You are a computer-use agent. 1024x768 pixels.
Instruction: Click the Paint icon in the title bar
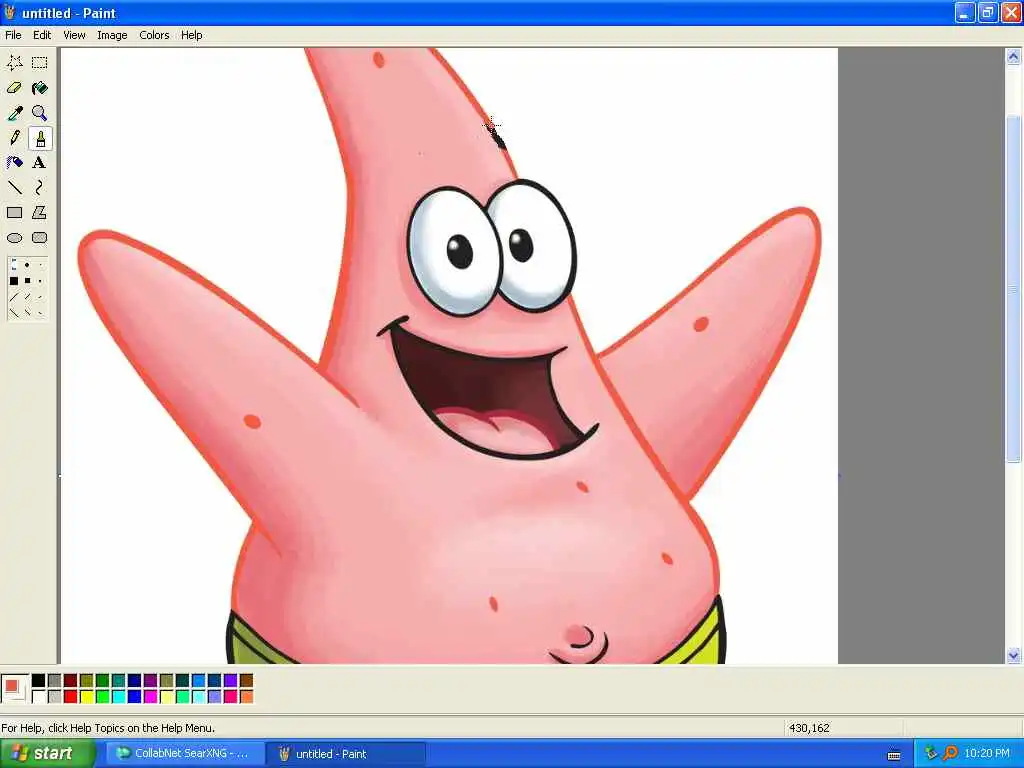point(9,12)
